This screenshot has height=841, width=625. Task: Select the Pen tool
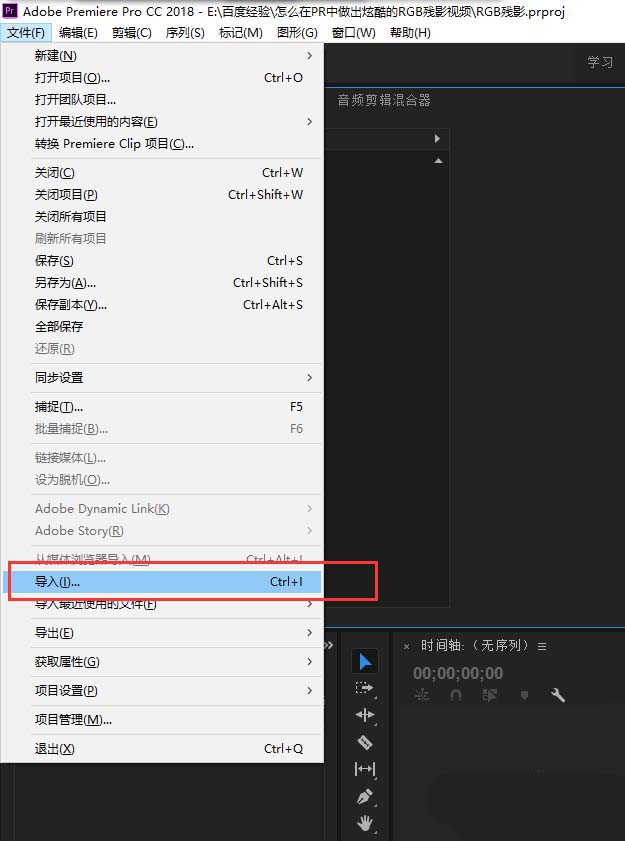(365, 796)
